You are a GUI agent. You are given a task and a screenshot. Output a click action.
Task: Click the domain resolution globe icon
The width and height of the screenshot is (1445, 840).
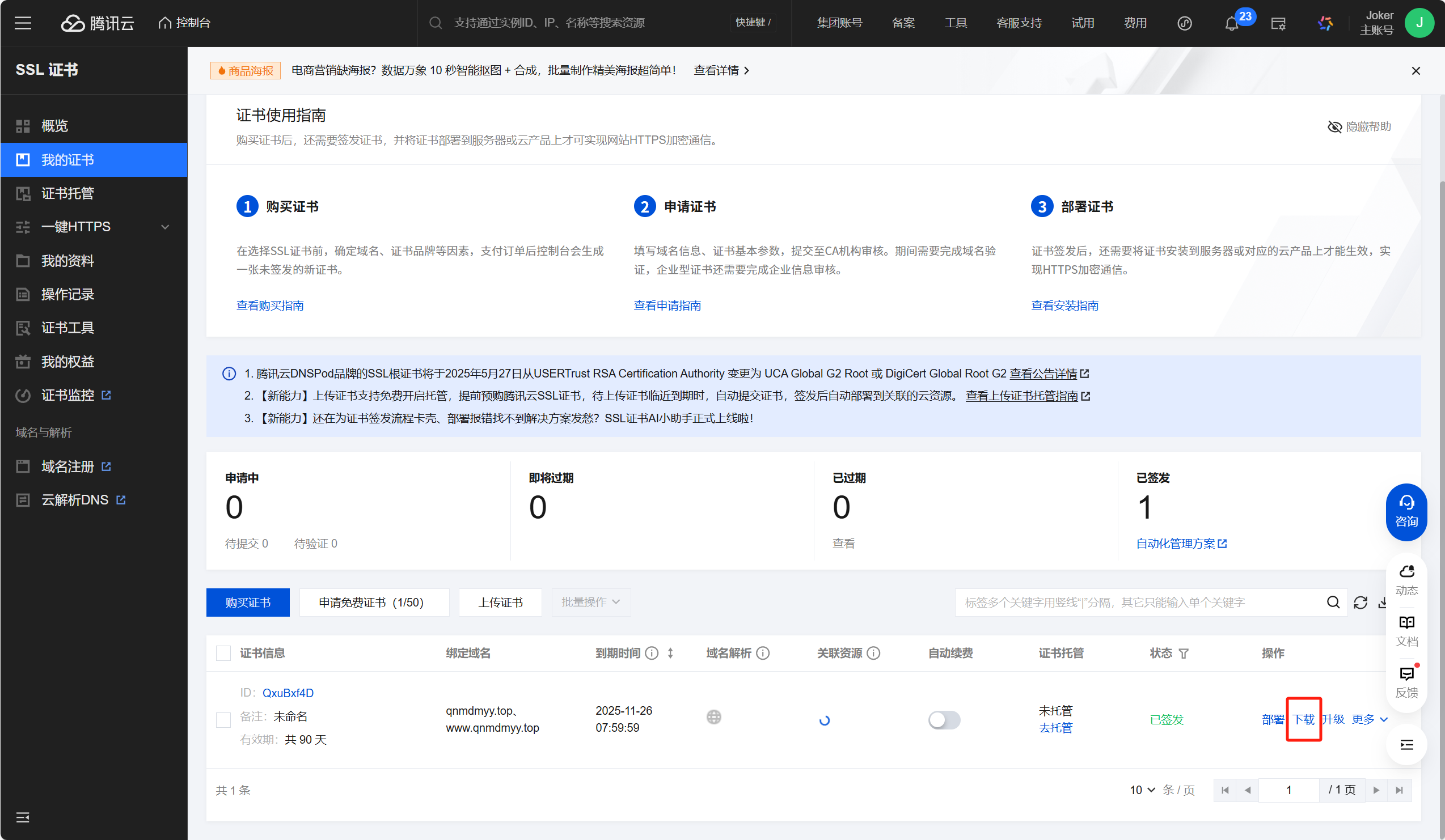(x=713, y=717)
